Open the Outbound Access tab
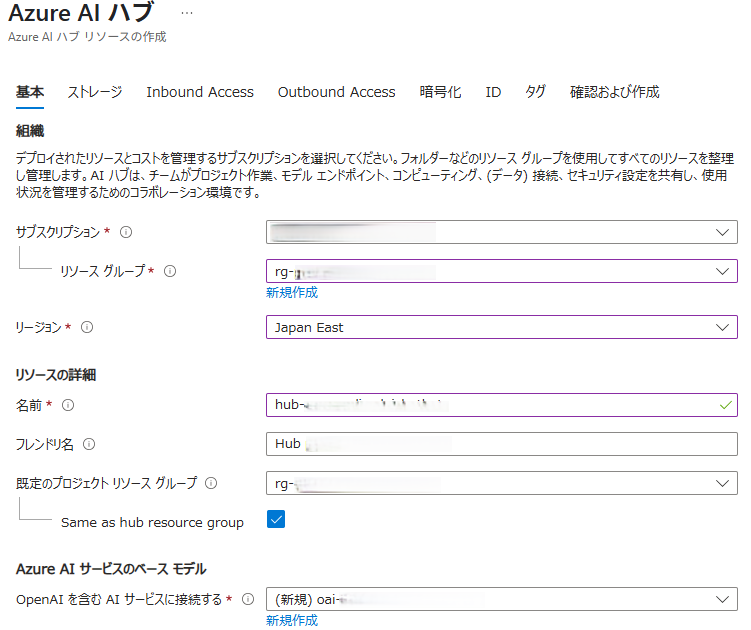The image size is (751, 630). point(336,92)
